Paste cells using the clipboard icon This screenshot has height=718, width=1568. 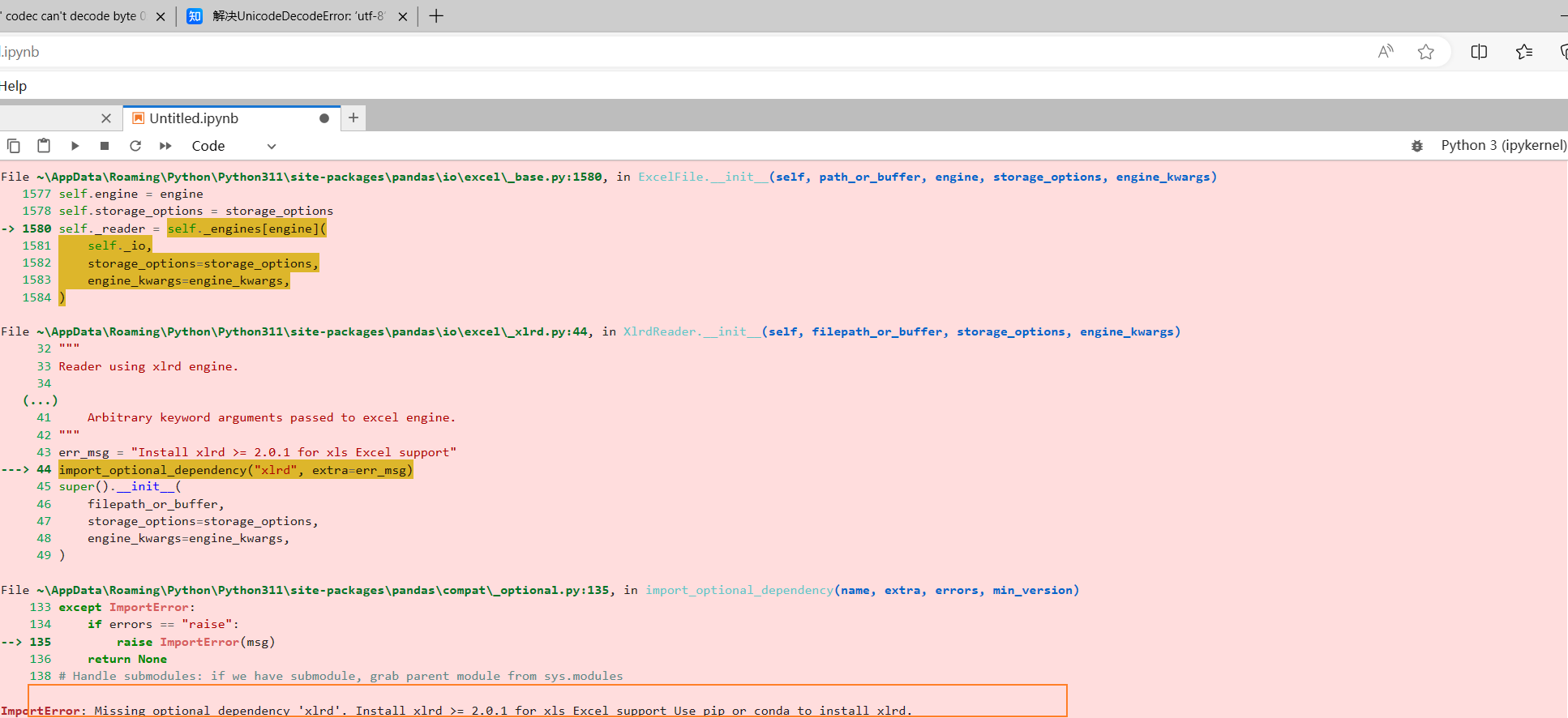pos(44,146)
